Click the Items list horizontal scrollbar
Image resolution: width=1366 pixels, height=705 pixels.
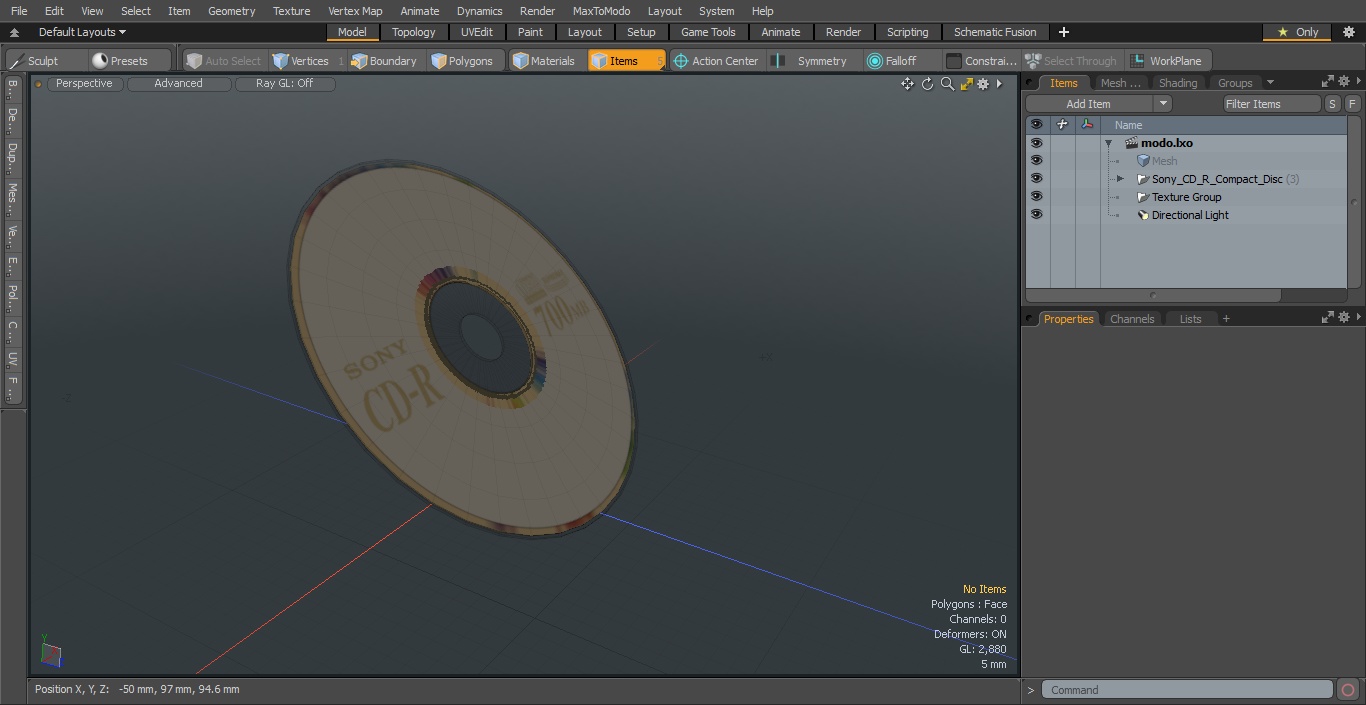click(x=1153, y=295)
